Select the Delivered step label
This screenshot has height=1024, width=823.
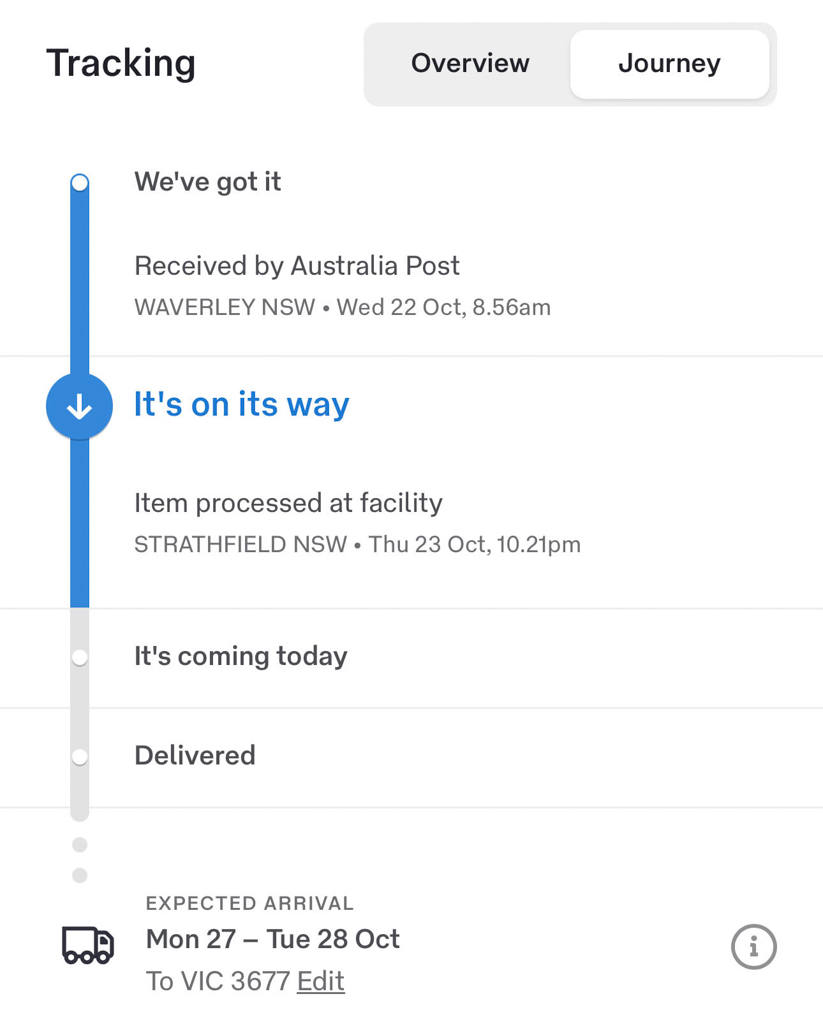[x=195, y=755]
